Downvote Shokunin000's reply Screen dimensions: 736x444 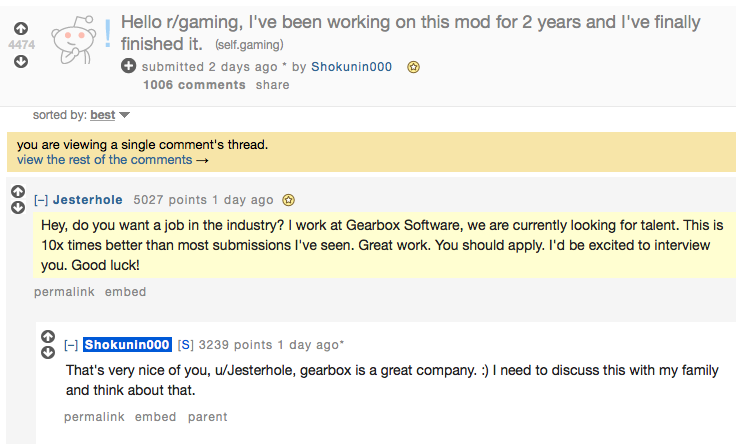48,352
